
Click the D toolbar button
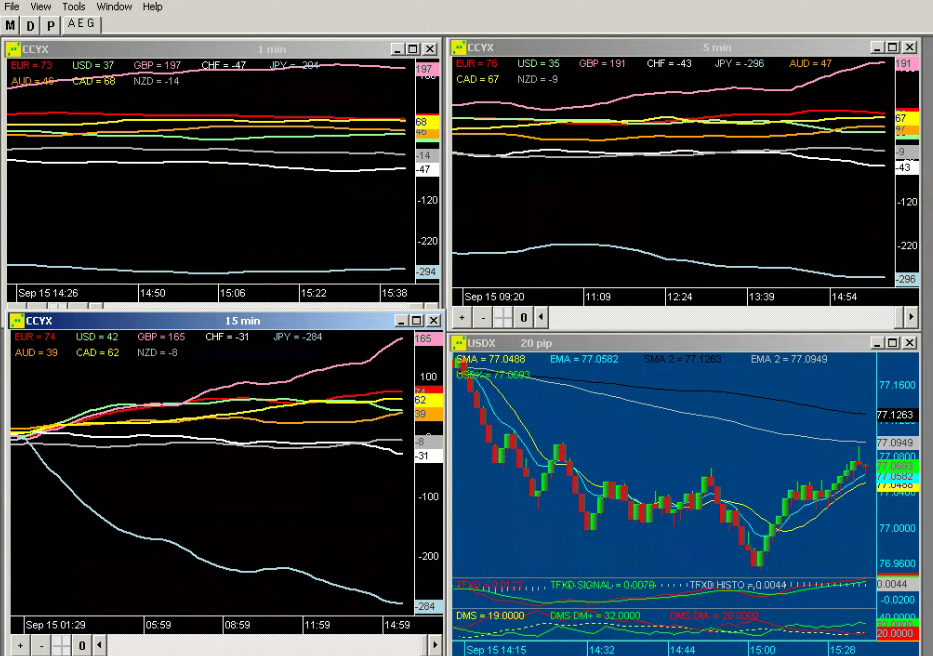(x=30, y=26)
